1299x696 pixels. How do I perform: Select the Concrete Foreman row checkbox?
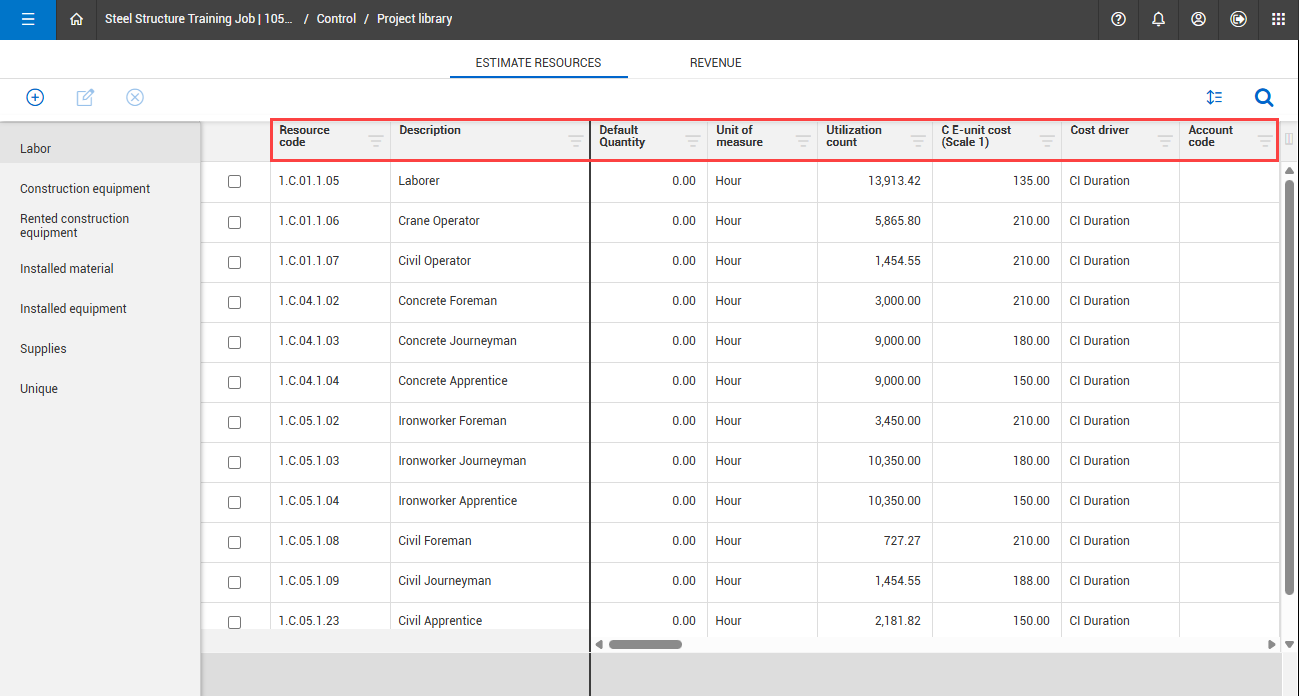tap(234, 302)
